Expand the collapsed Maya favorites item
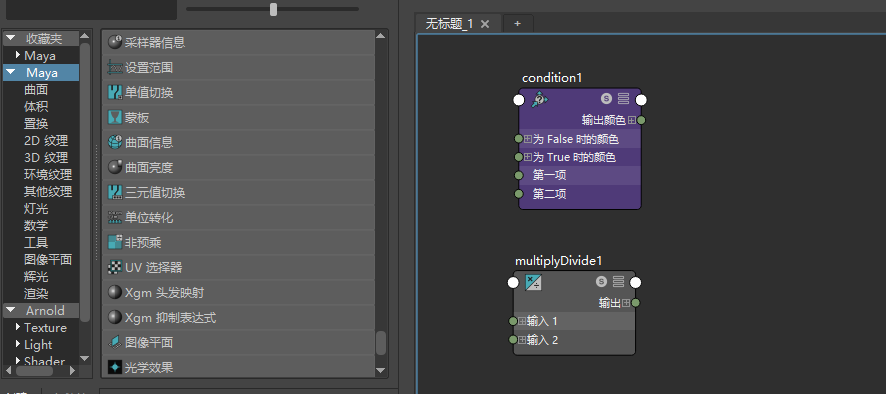The height and width of the screenshot is (394, 886). (x=18, y=55)
